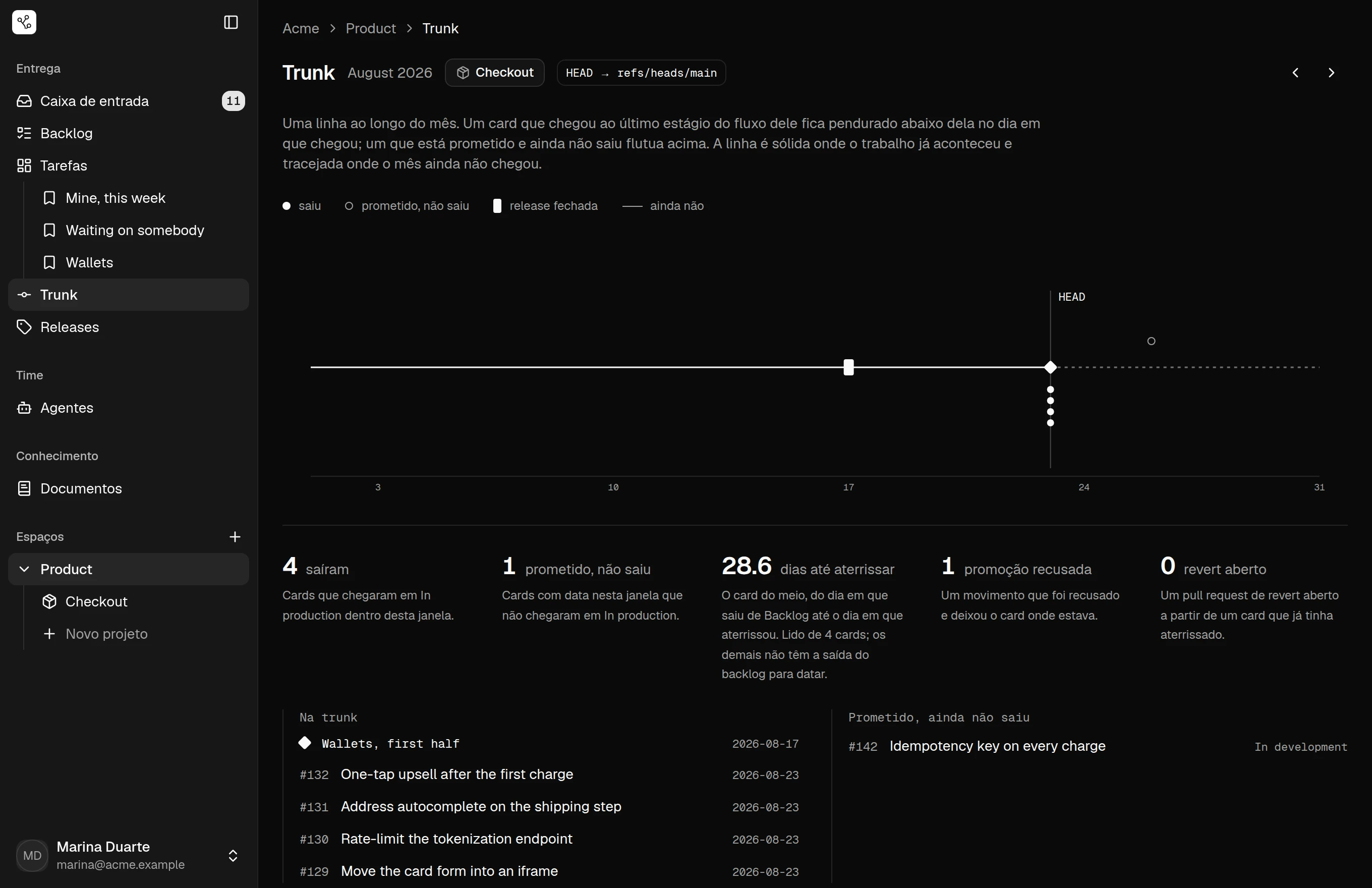Click the Releases tag icon
Screen dimensions: 1372x888
pyautogui.click(x=24, y=327)
